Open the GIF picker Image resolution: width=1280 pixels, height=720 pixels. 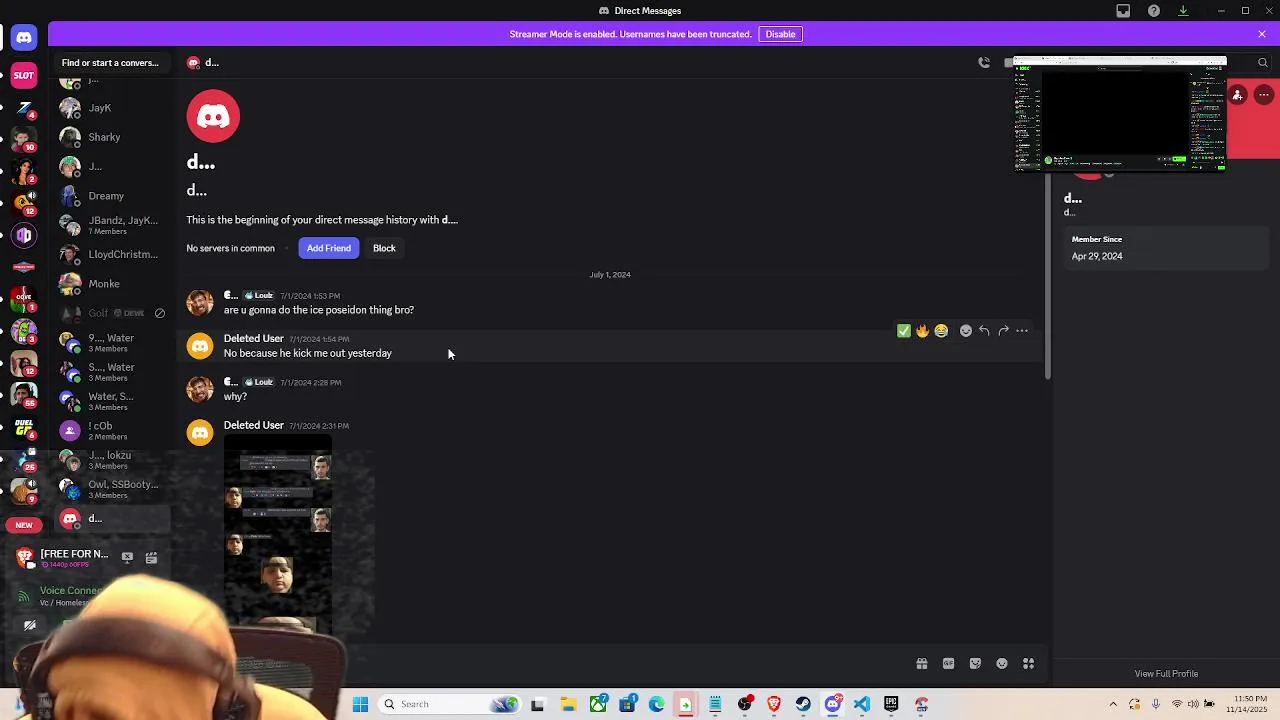point(948,664)
